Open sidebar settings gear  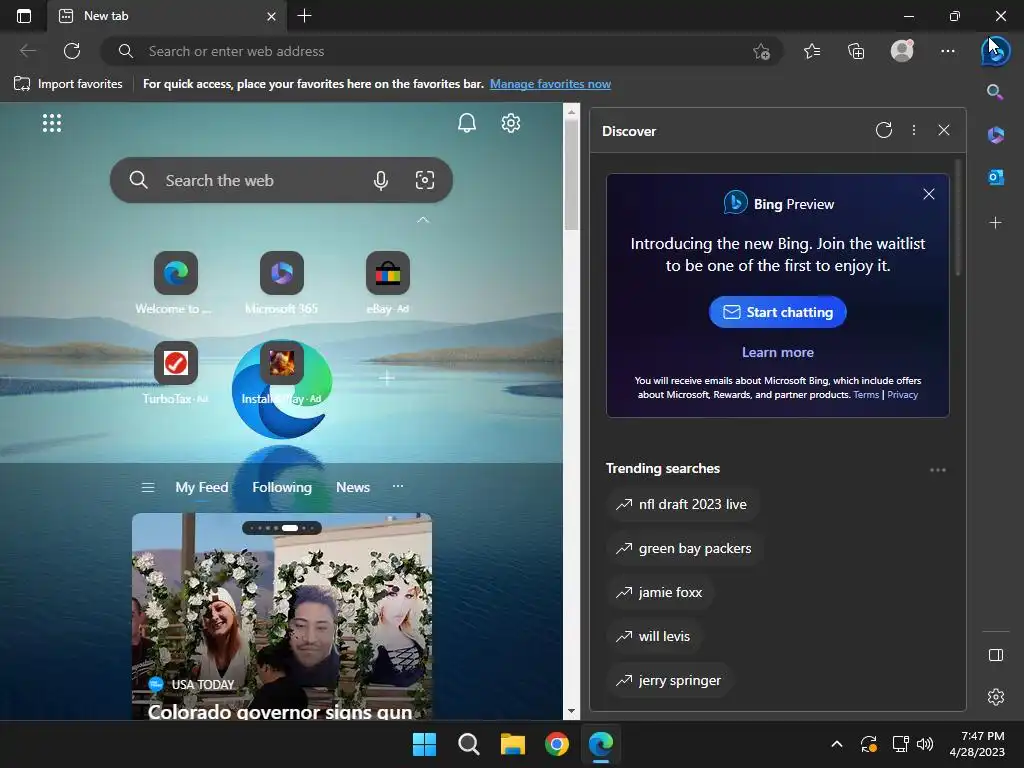point(995,697)
